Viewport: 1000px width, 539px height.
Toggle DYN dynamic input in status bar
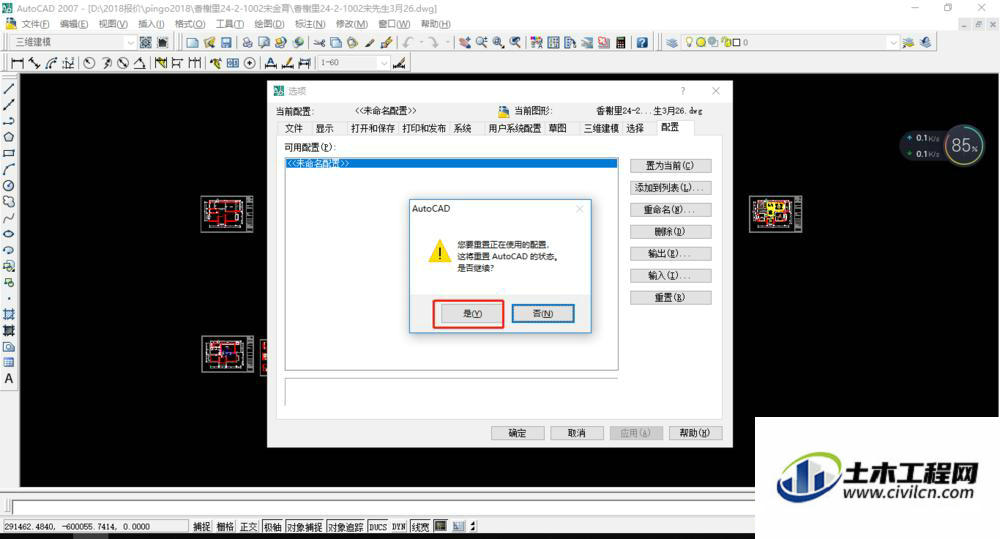[399, 527]
